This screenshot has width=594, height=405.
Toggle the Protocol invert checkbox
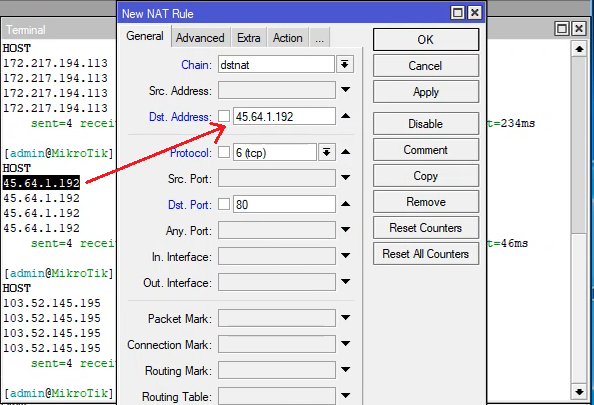click(x=224, y=152)
